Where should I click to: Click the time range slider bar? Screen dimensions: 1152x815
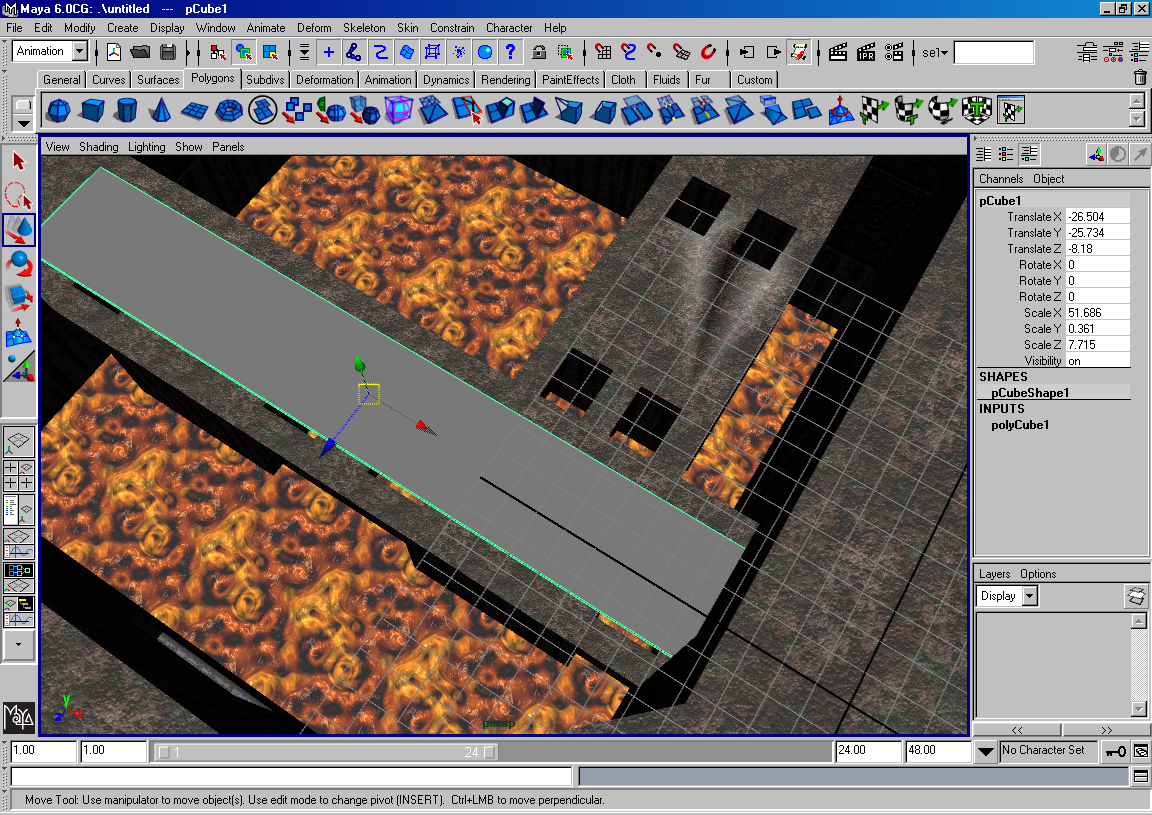click(320, 751)
